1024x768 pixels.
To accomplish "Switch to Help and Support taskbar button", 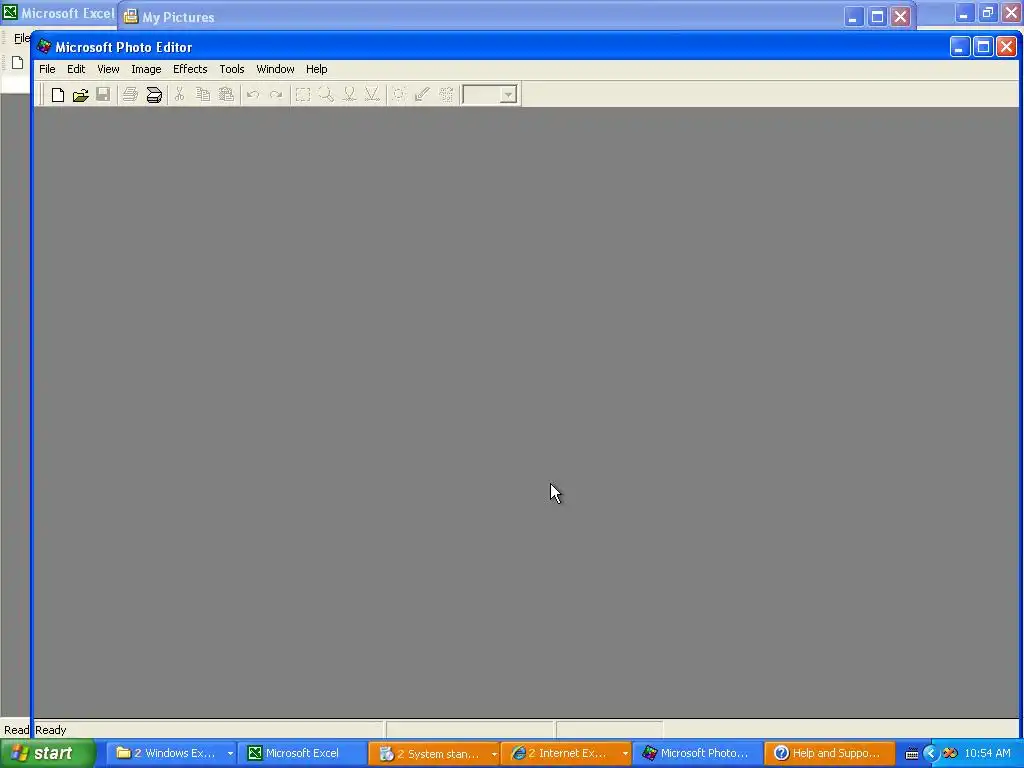I will pos(828,754).
